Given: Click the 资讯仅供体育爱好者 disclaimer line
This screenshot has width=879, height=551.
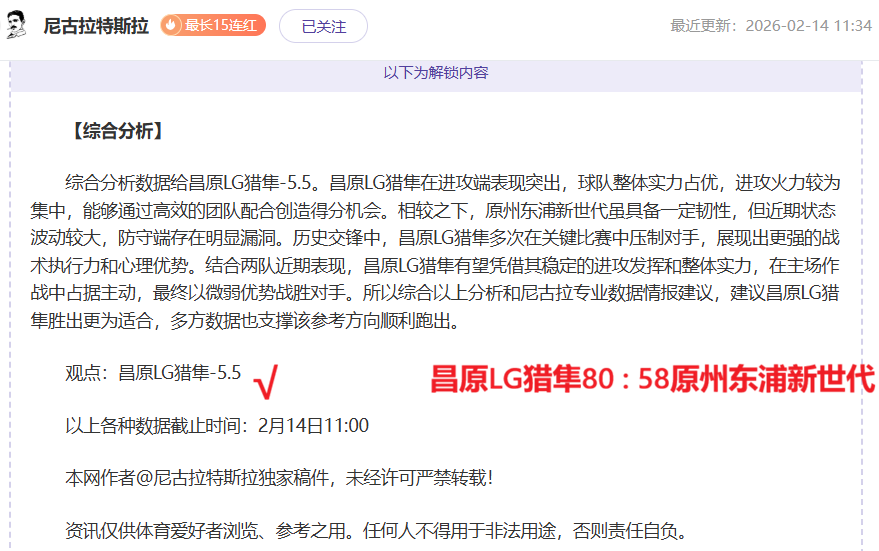Looking at the screenshot, I should coord(375,529).
